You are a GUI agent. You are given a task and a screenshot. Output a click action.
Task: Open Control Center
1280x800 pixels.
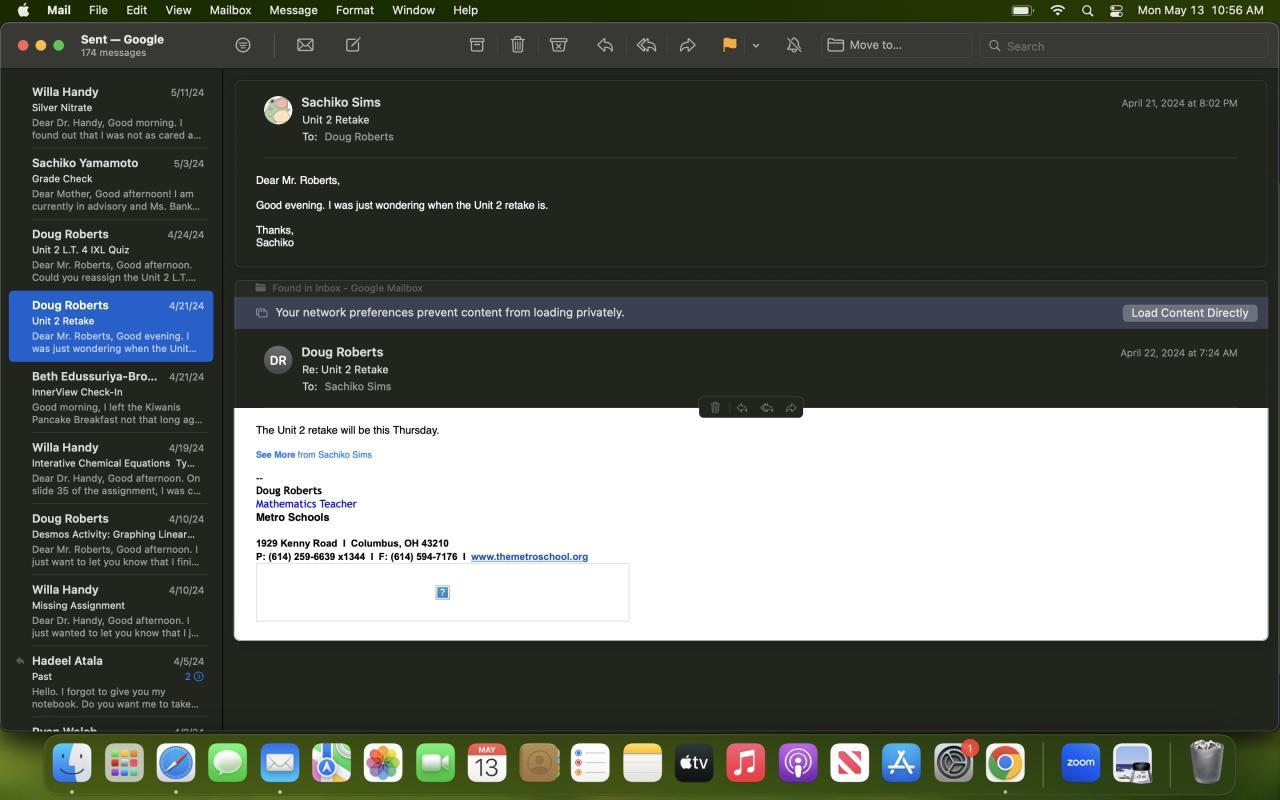[1116, 10]
